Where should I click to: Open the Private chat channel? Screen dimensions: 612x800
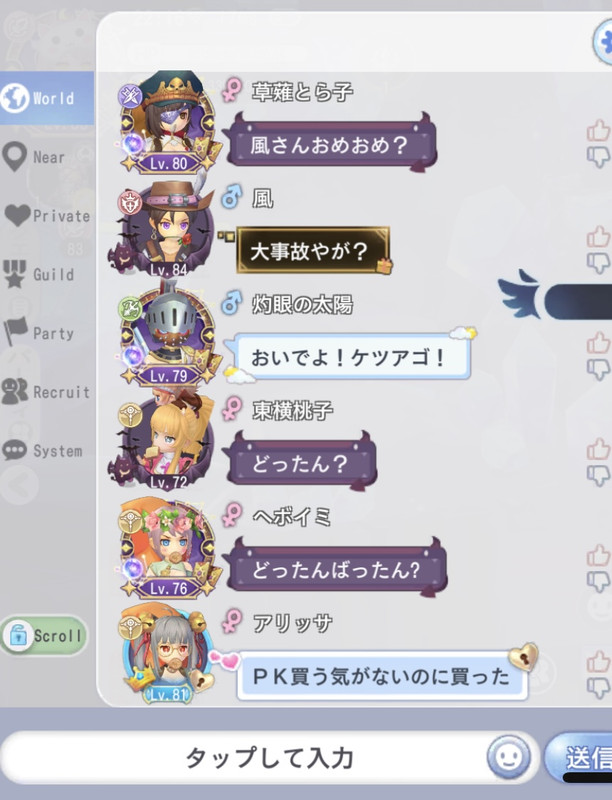(47, 215)
